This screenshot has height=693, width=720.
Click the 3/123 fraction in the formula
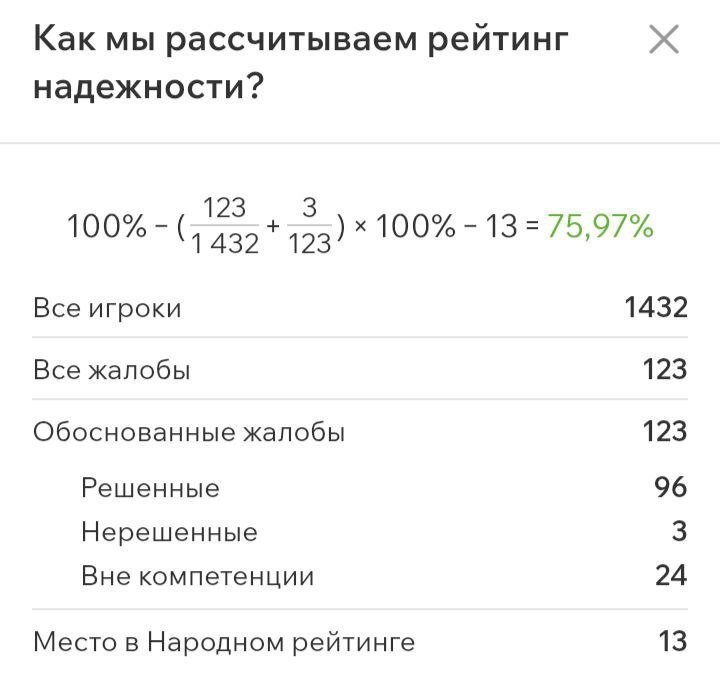pyautogui.click(x=309, y=227)
